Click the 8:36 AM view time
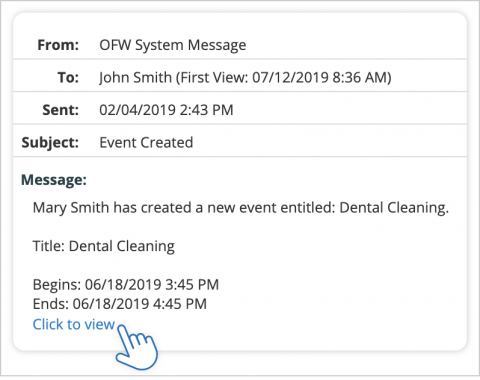Image resolution: width=480 pixels, height=380 pixels. click(x=359, y=77)
